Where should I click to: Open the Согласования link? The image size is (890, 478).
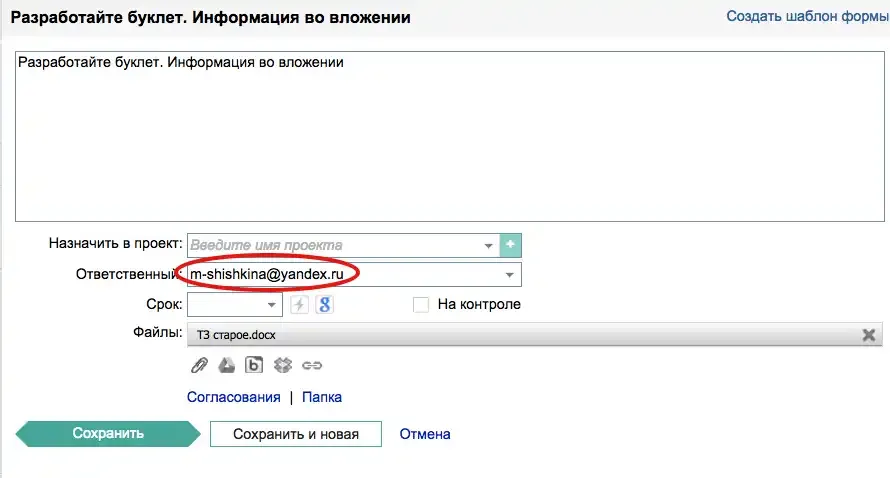pyautogui.click(x=234, y=397)
